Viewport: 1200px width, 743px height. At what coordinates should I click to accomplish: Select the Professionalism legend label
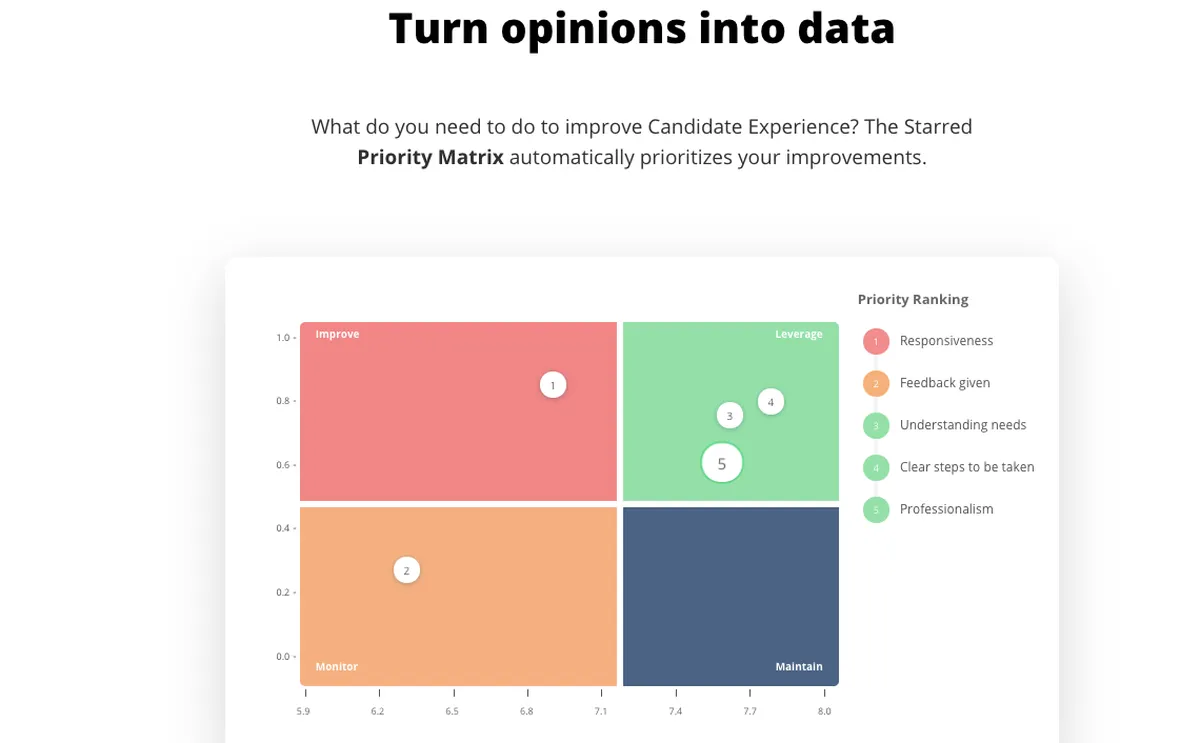tap(947, 509)
